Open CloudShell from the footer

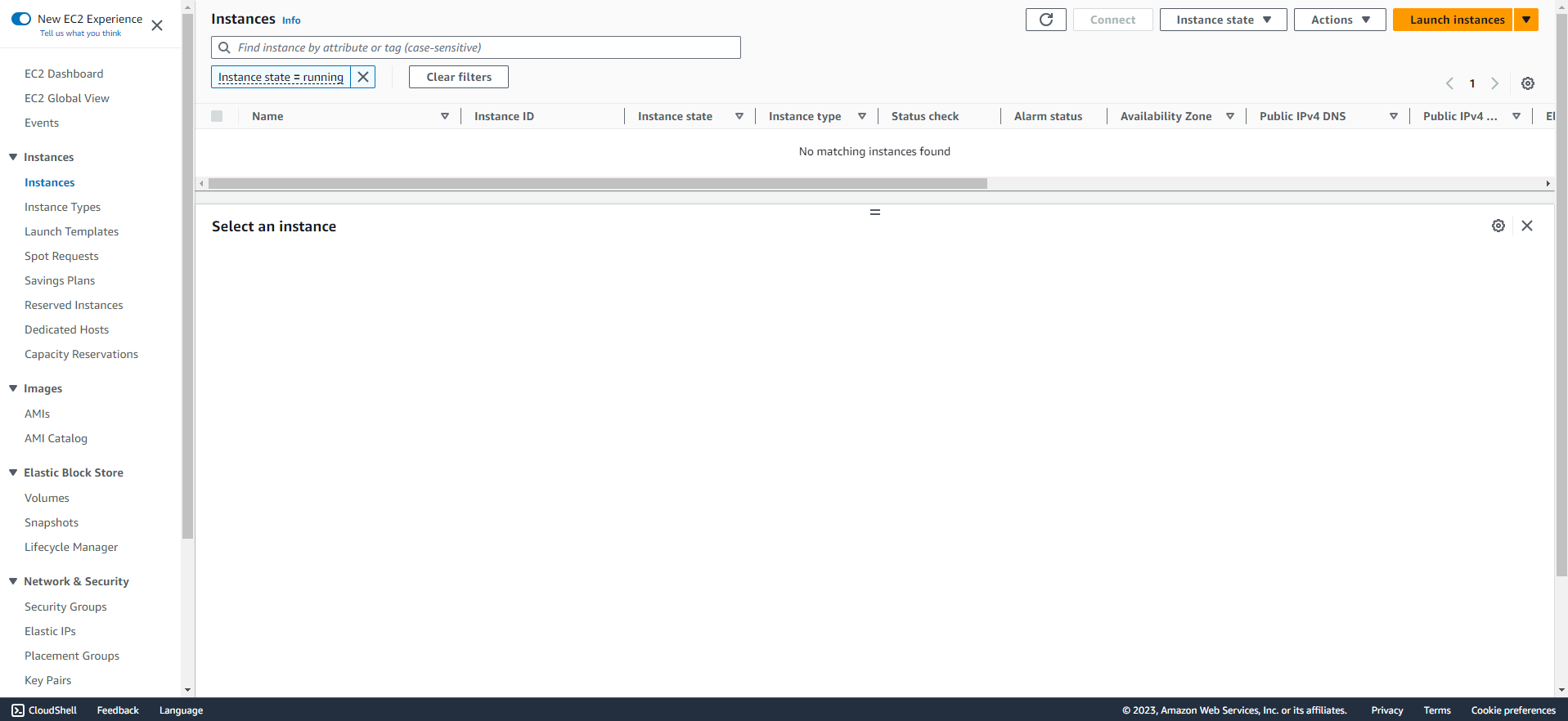click(44, 710)
